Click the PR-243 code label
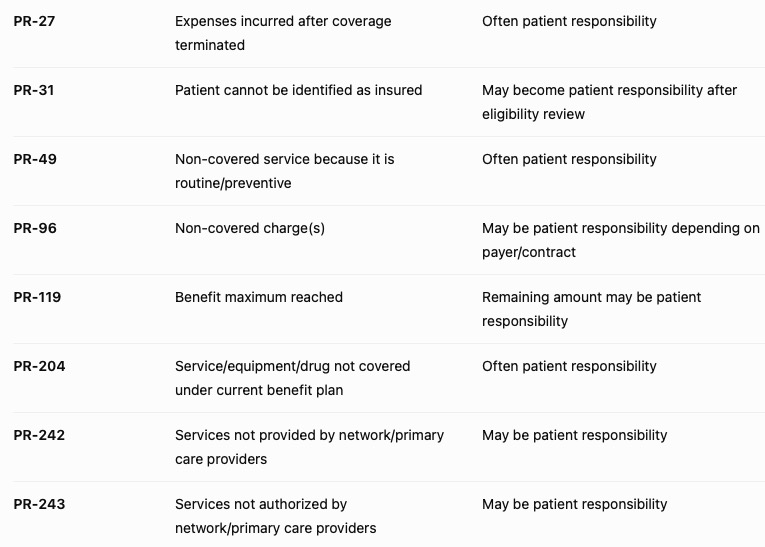Viewport: 765px width, 547px height. pyautogui.click(x=40, y=504)
